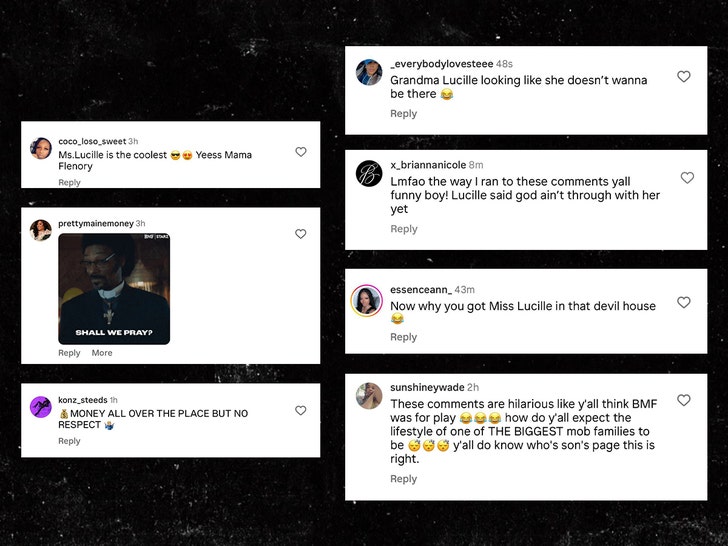Reply to _everybodylovesteee's comment
Viewport: 728px width, 546px height.
click(403, 114)
